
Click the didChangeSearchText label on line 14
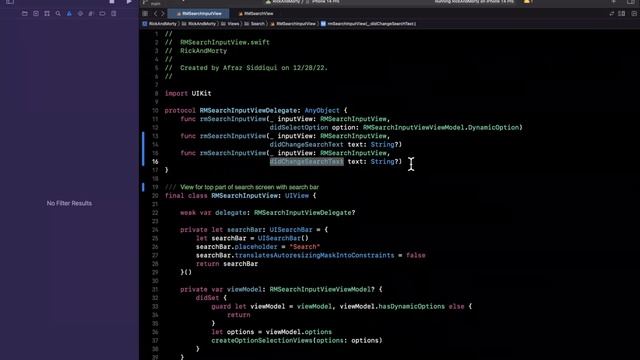pyautogui.click(x=307, y=144)
